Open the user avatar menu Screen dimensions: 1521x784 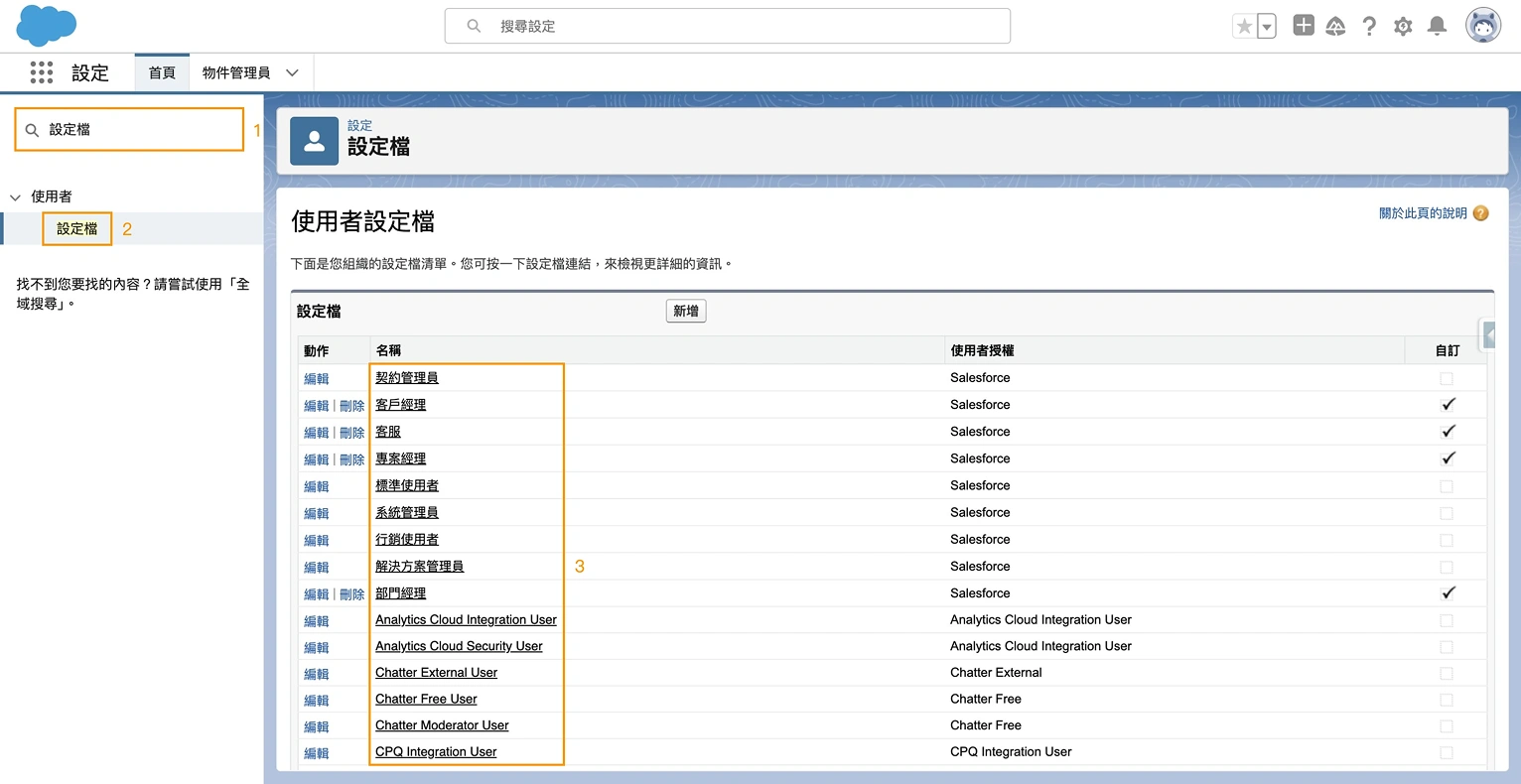point(1482,25)
